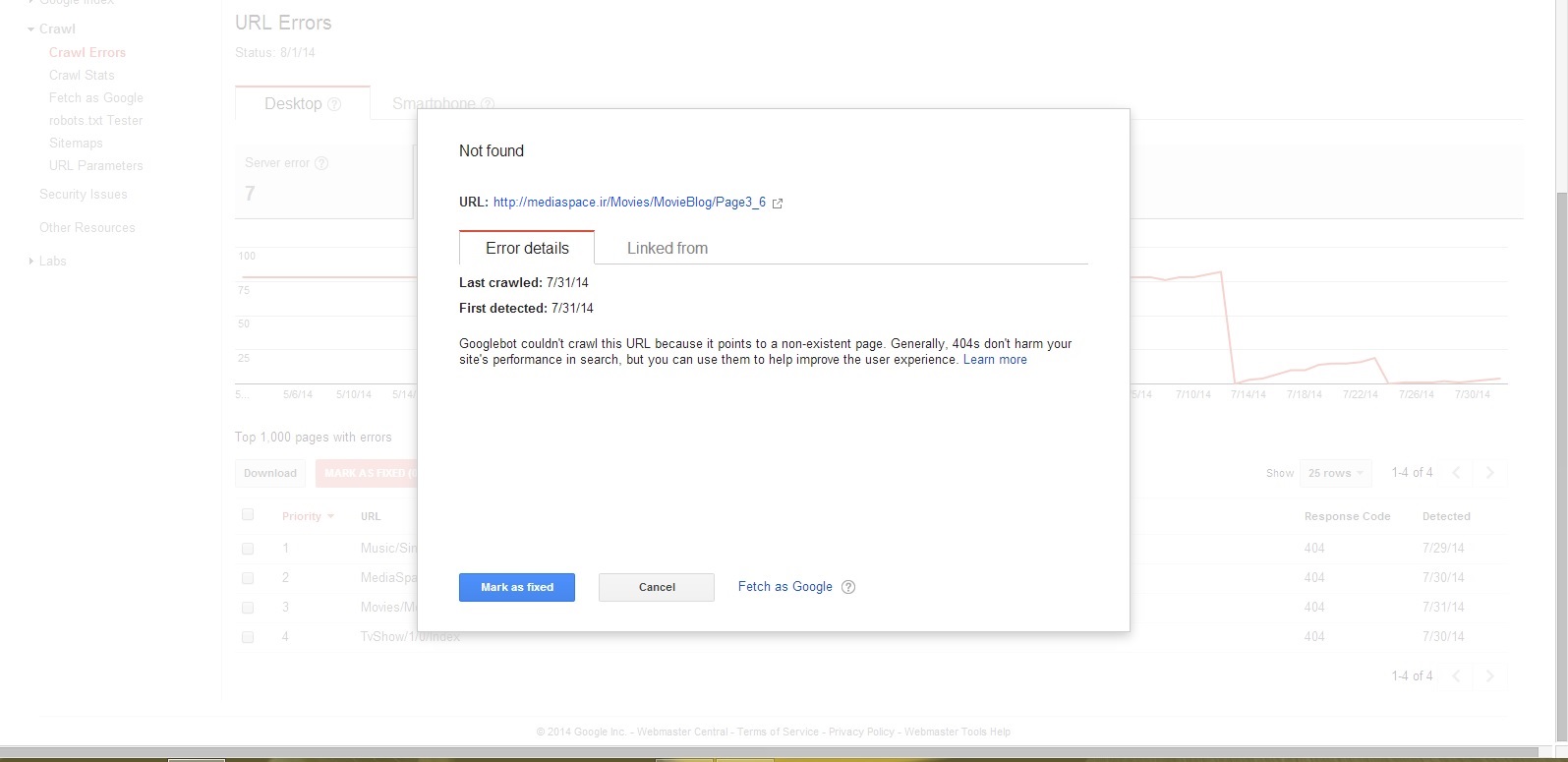Click the 7/31/14 date in the Detected column
Screen dimensions: 1568x762
pyautogui.click(x=1443, y=608)
